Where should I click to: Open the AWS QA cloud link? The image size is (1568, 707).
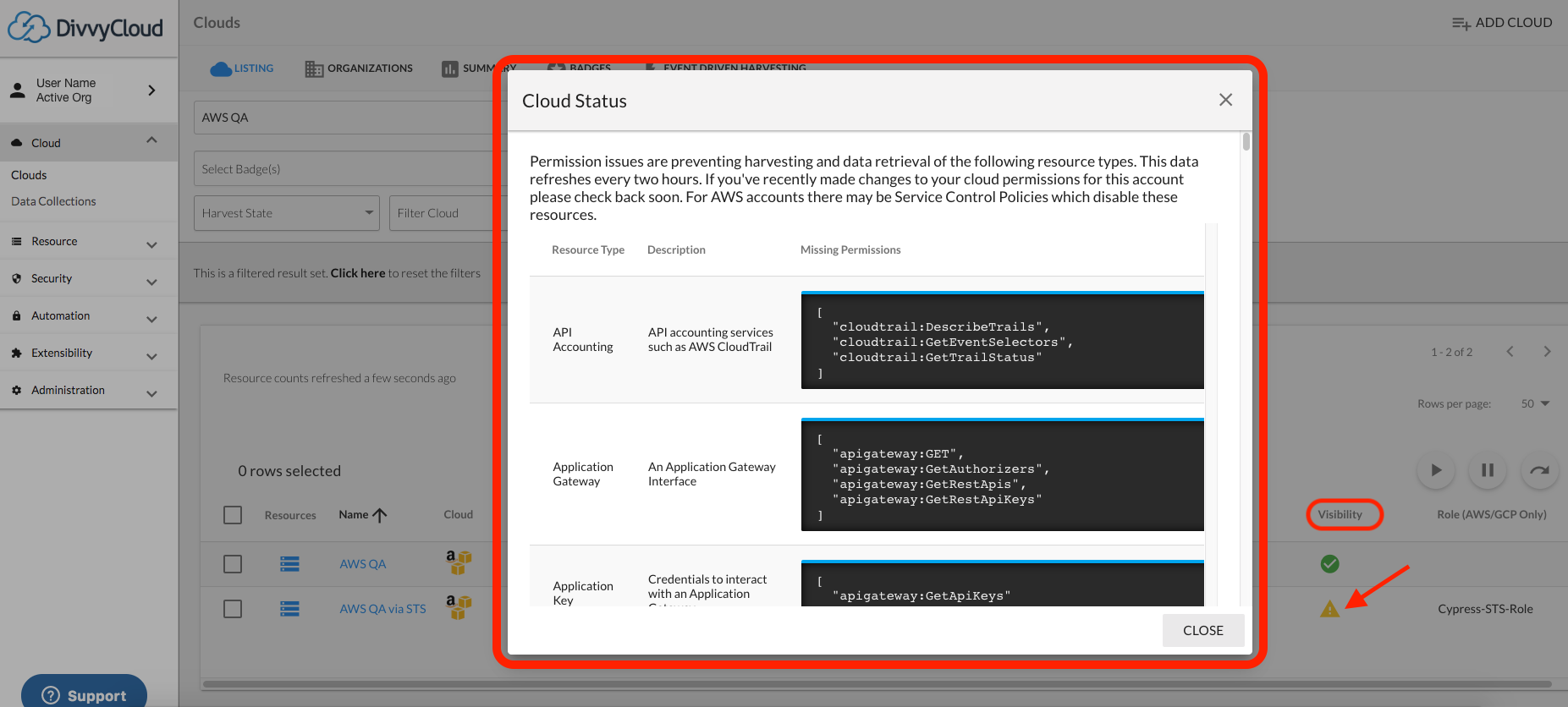point(363,564)
